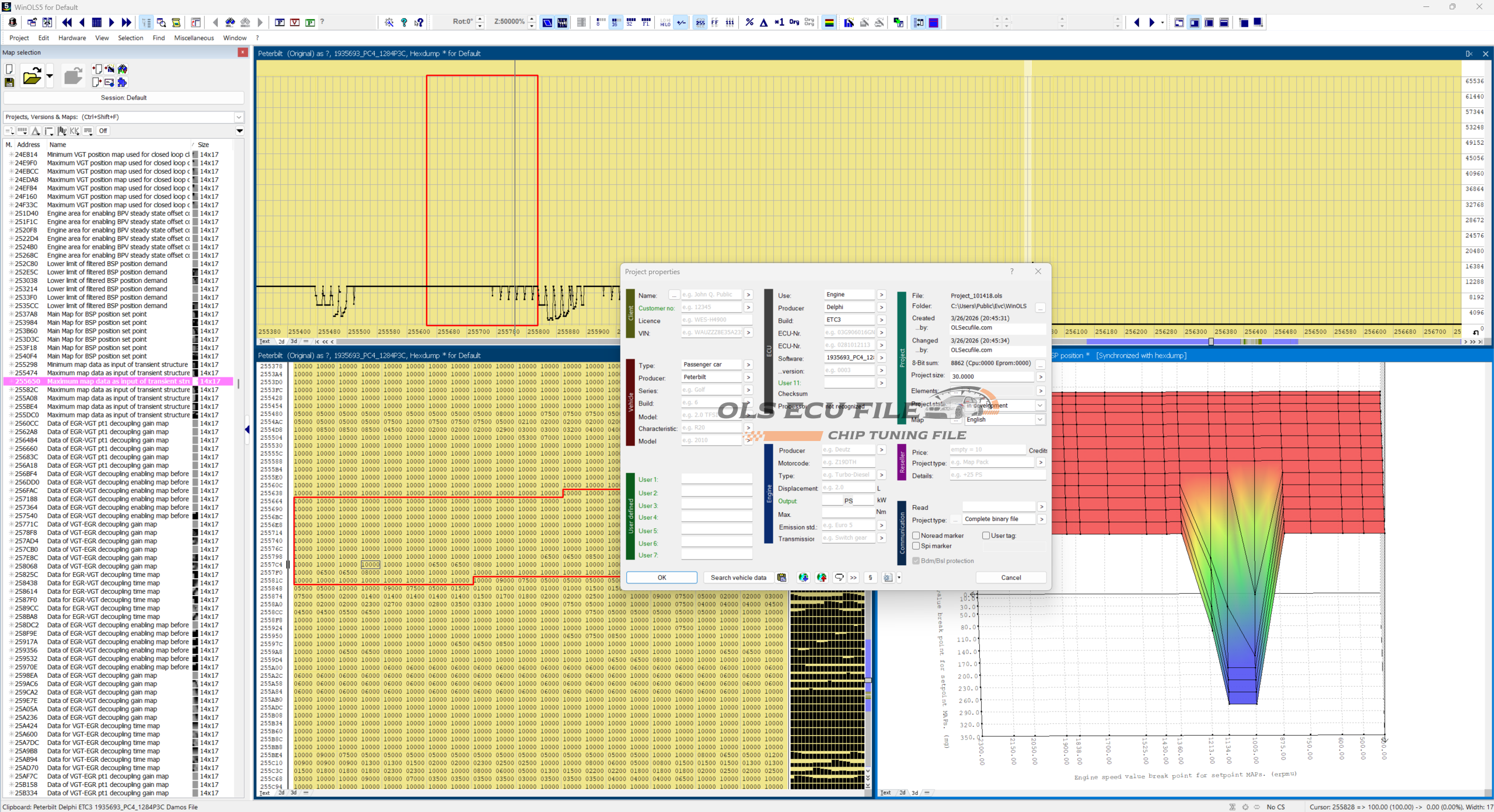Click the delta difference display icon
1494x812 pixels.
(x=764, y=22)
